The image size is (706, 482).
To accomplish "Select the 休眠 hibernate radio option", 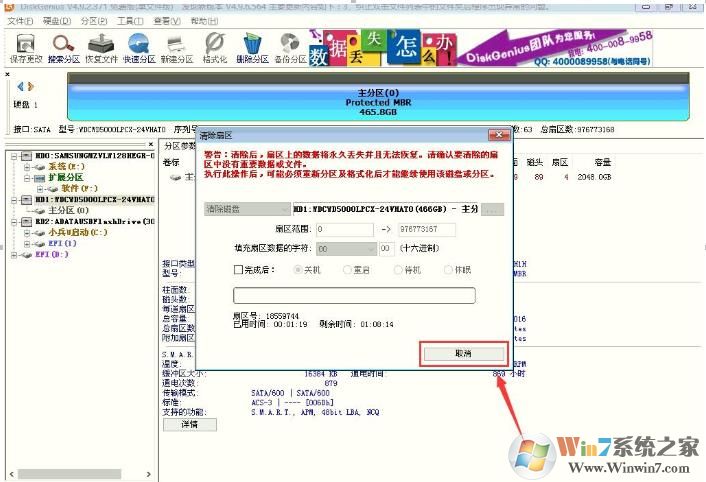I will (x=448, y=270).
